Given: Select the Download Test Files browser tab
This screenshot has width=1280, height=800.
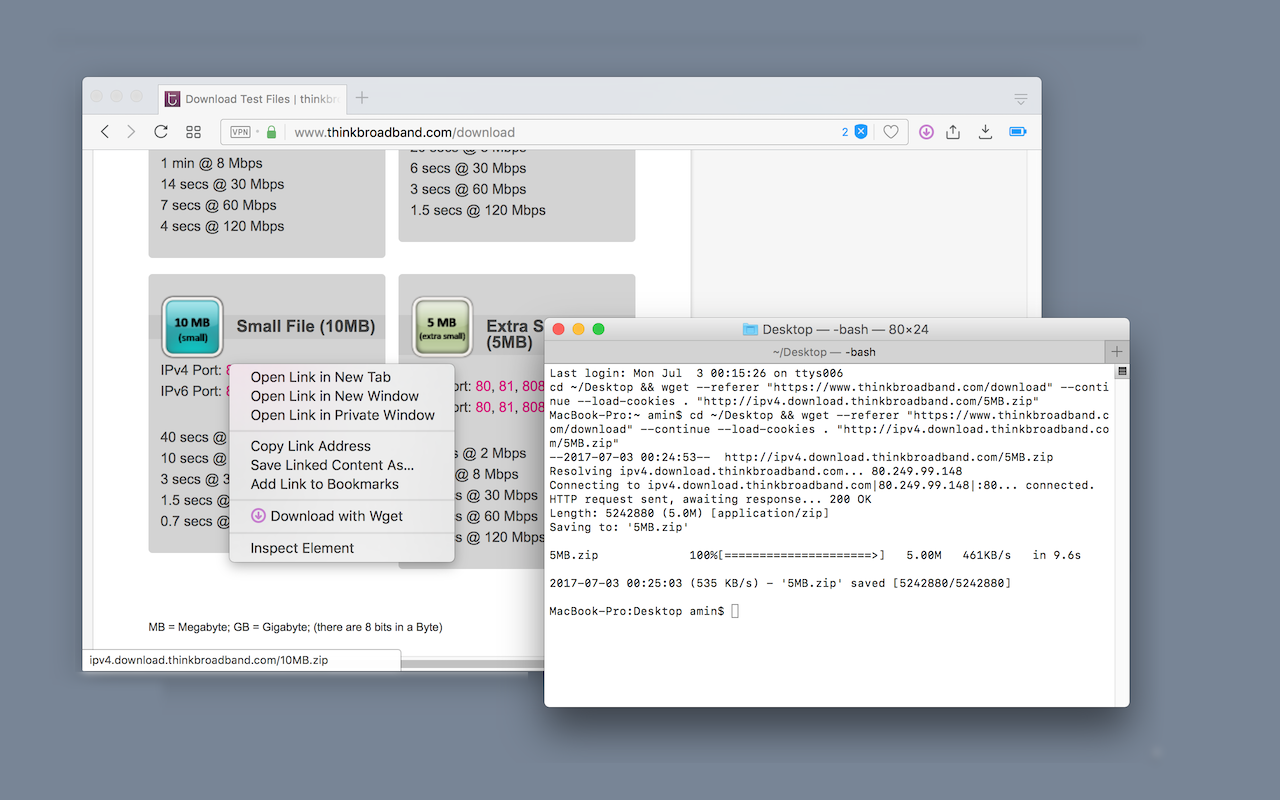Looking at the screenshot, I should tap(251, 98).
